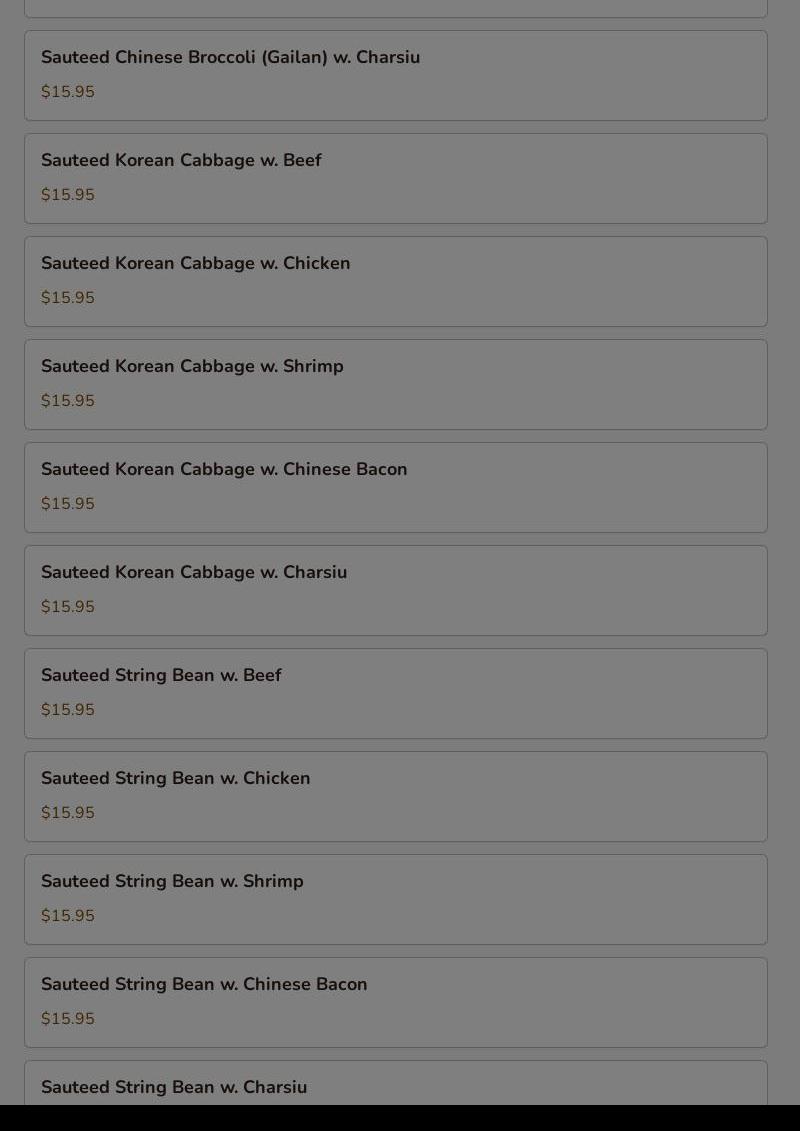Select Sauteed String Bean w. Chinese Bacon
The image size is (800, 1131).
point(204,985)
